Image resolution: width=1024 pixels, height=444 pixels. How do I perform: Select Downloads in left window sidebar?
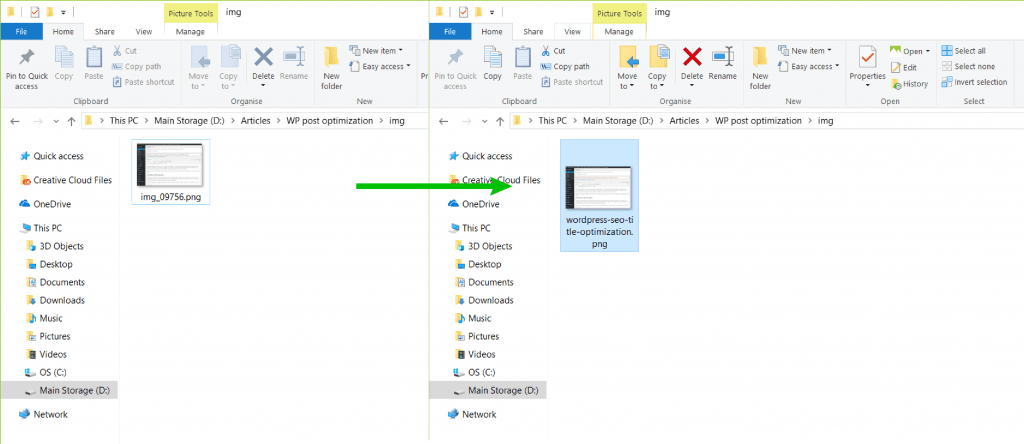tap(55, 300)
